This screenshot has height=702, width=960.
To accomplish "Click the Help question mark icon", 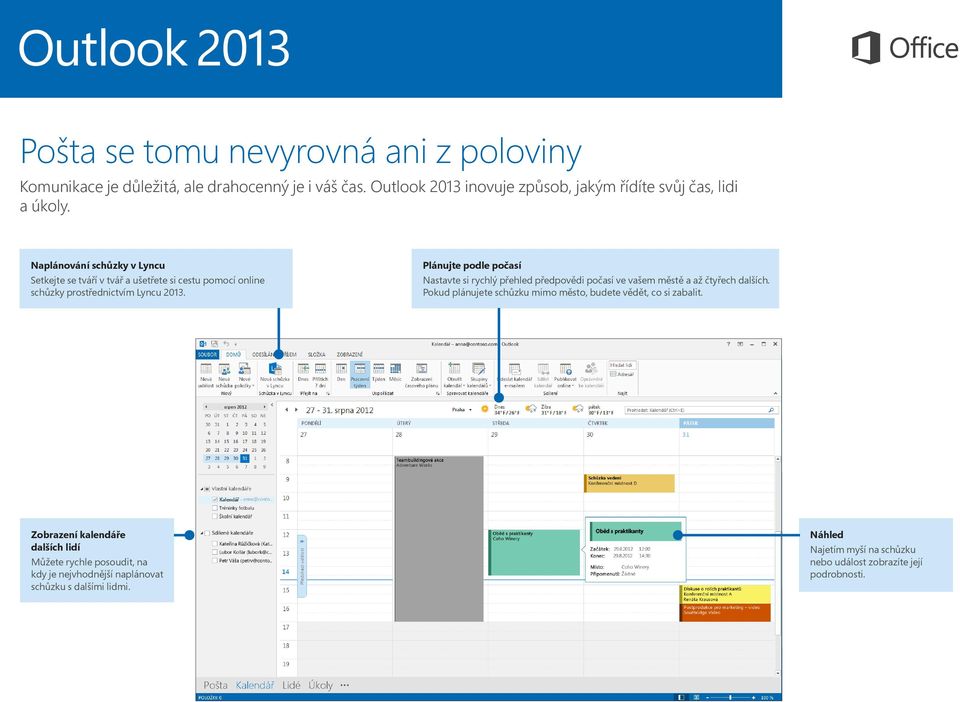I will tap(728, 344).
